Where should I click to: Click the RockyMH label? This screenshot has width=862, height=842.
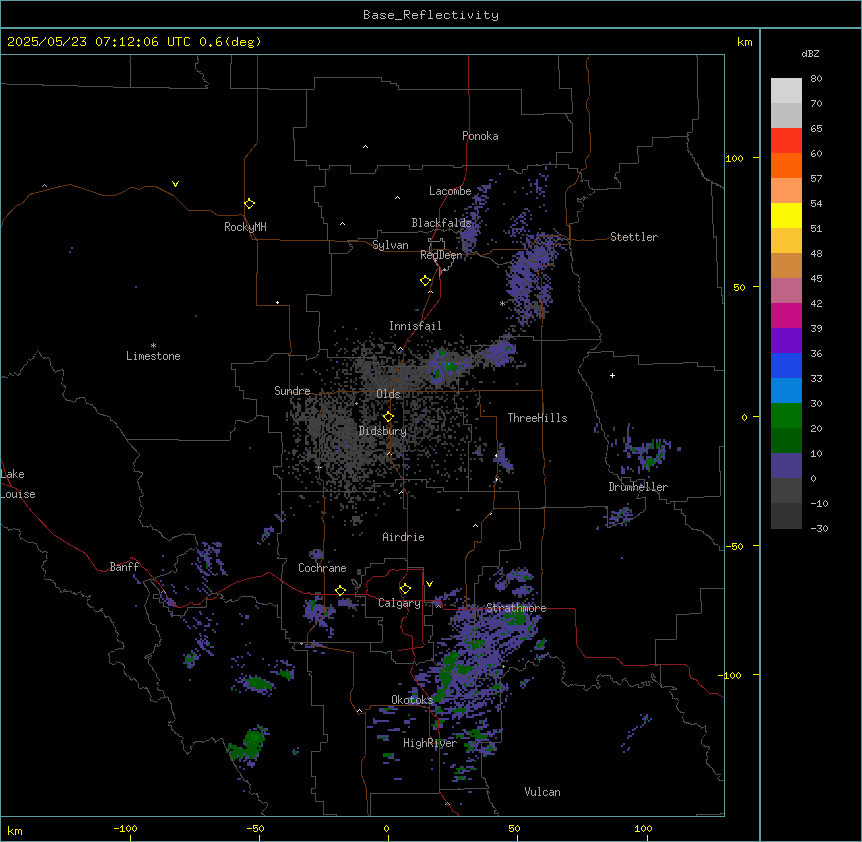pos(245,227)
